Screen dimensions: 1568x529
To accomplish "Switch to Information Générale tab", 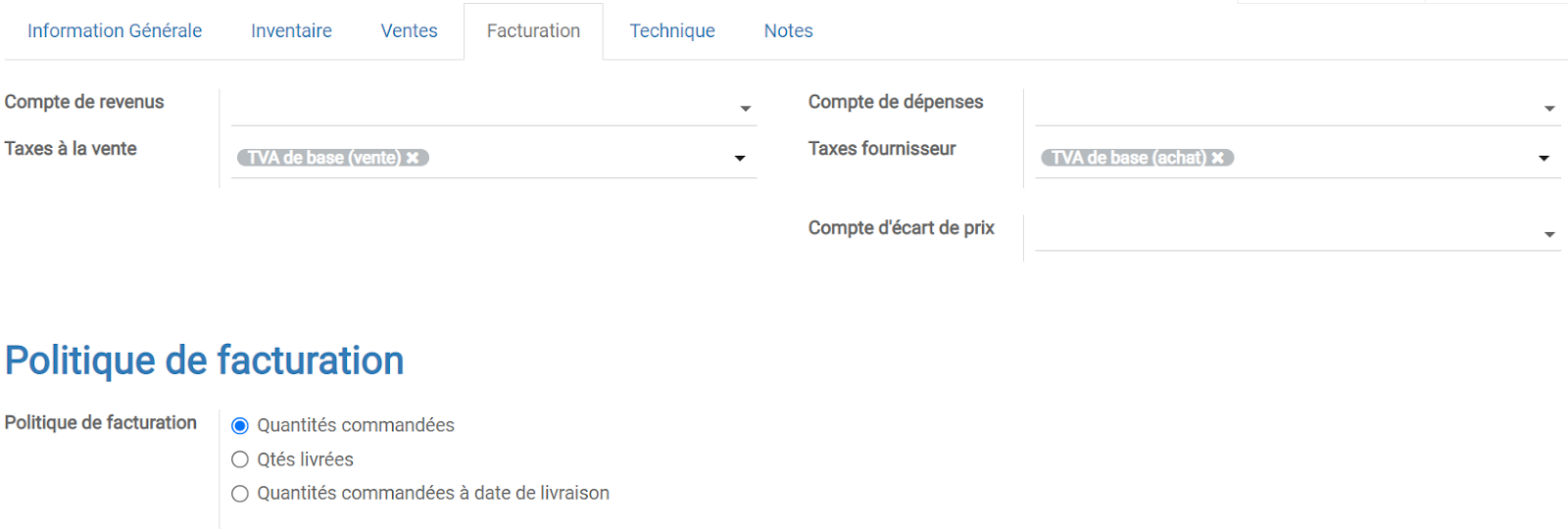I will click(x=115, y=31).
